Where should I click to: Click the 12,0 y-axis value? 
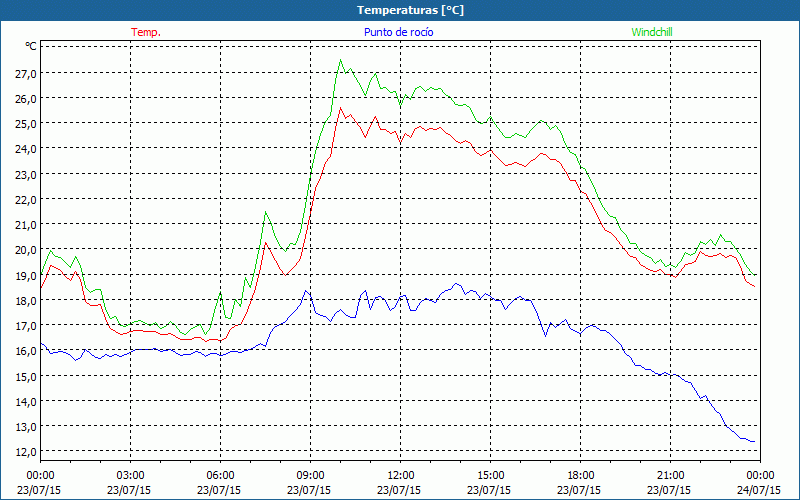coord(26,452)
